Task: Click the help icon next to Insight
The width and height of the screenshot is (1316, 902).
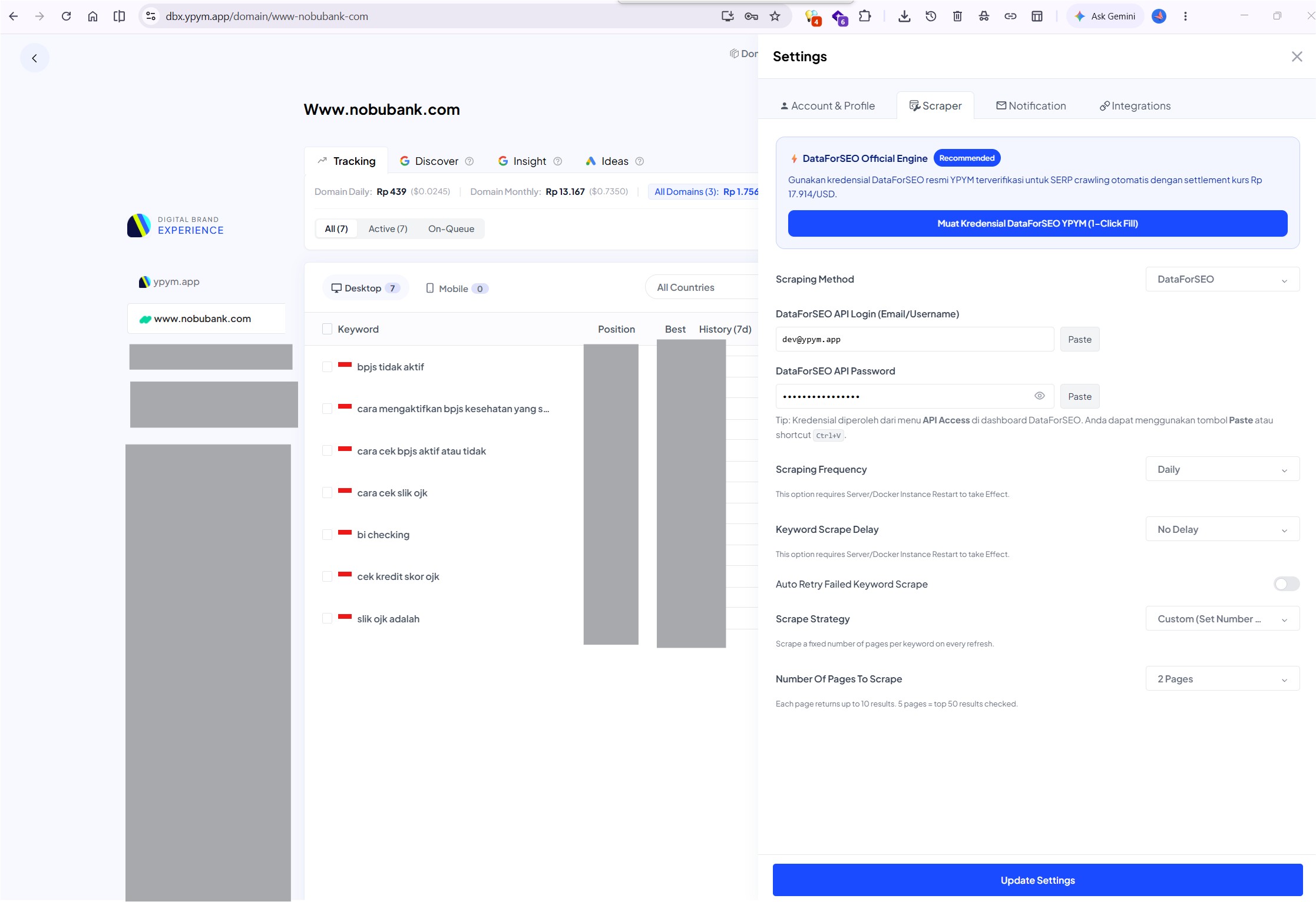Action: pyautogui.click(x=558, y=161)
